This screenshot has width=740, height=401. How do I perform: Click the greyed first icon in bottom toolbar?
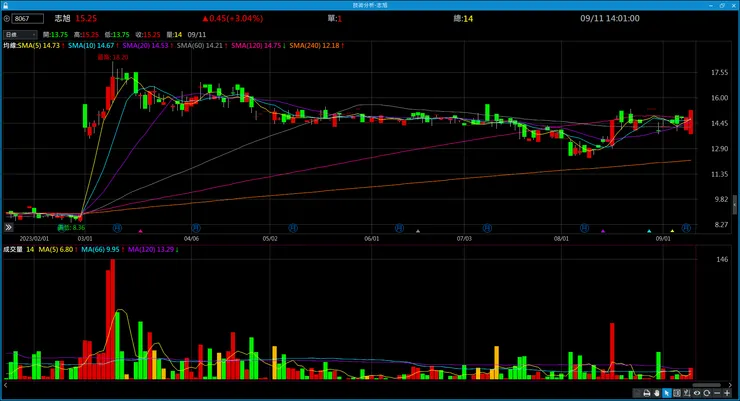point(637,393)
